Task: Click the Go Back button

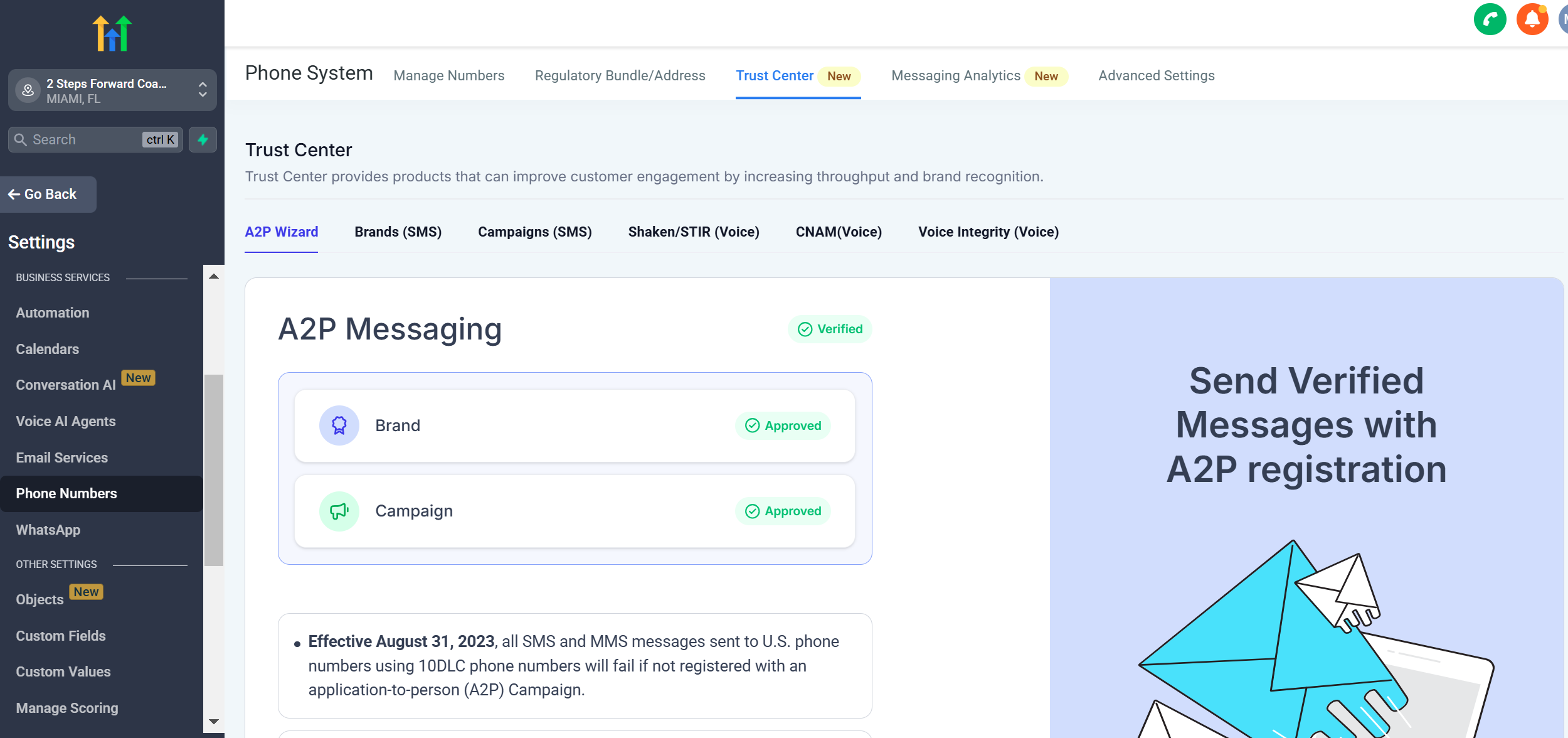Action: [49, 195]
